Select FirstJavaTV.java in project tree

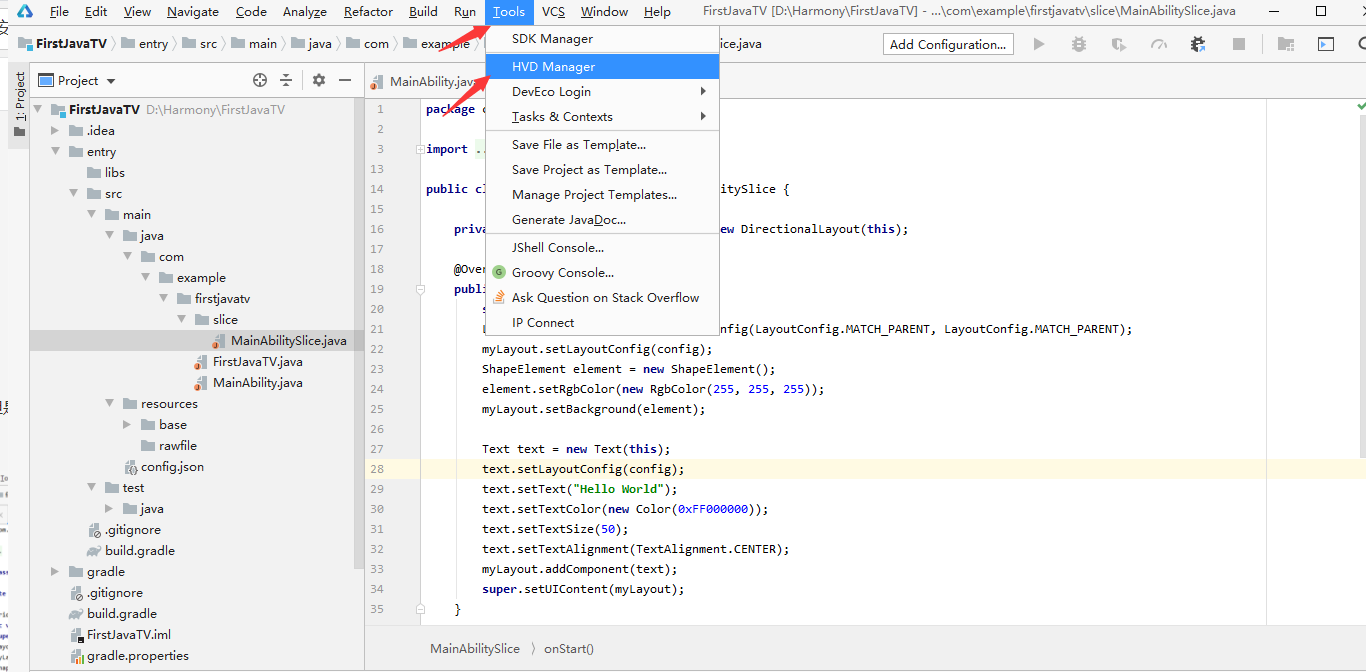(x=258, y=362)
